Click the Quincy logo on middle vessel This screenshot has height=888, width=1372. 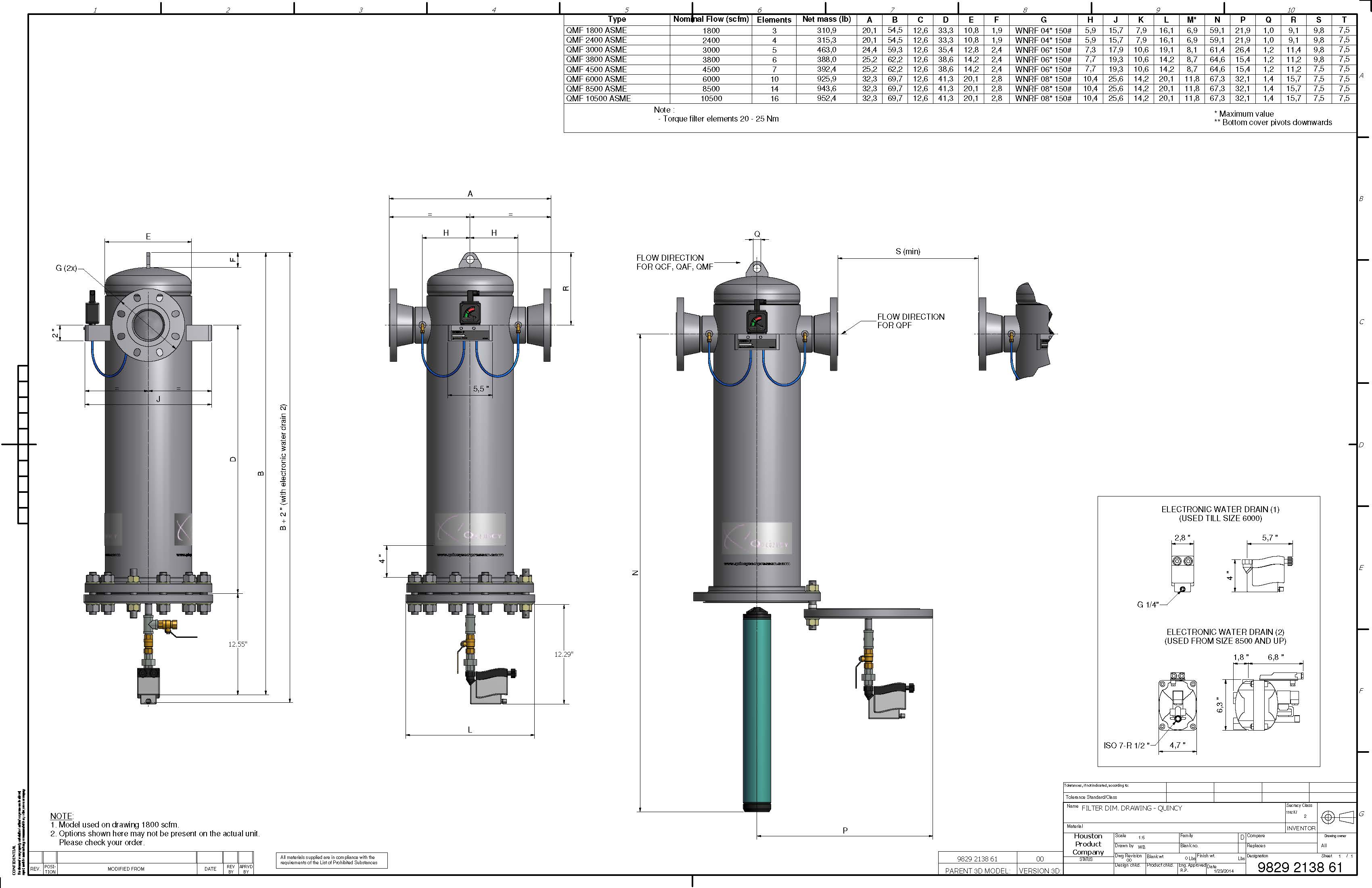click(x=470, y=530)
